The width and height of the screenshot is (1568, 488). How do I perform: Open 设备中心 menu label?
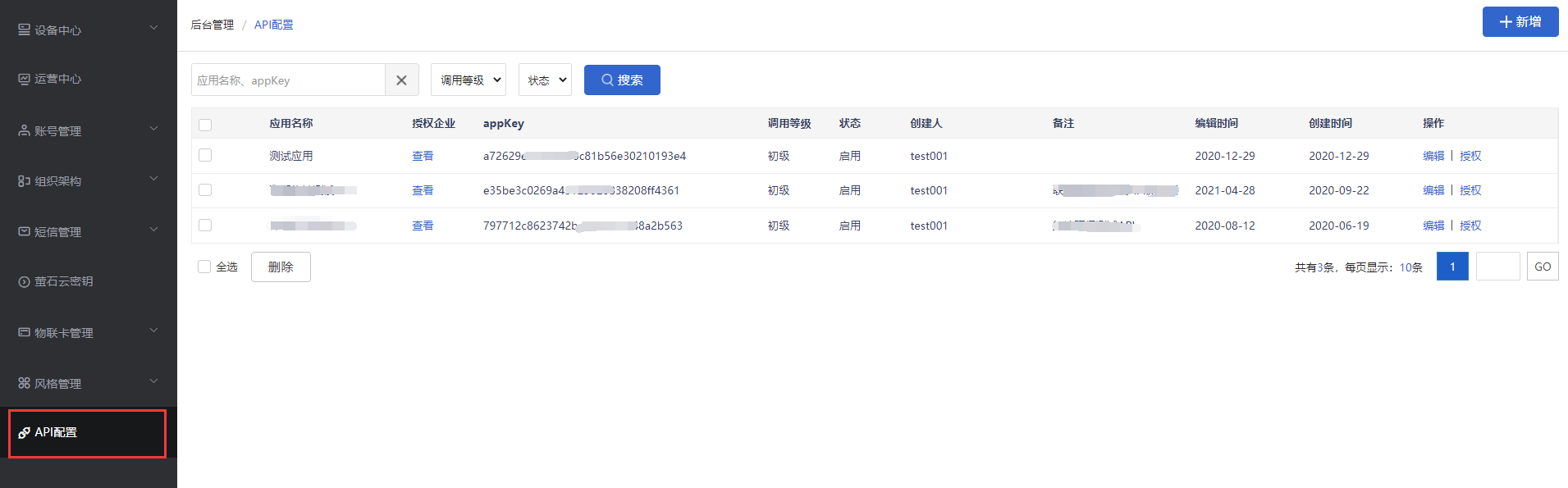coord(57,30)
